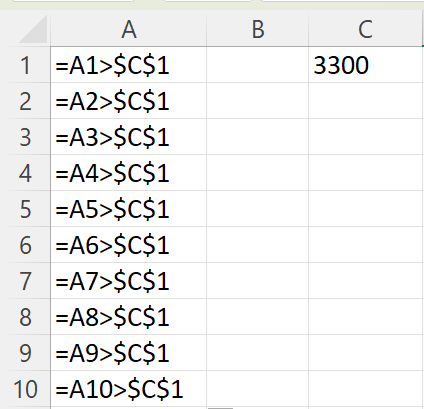Select column B header
The height and width of the screenshot is (409, 424).
pyautogui.click(x=258, y=29)
